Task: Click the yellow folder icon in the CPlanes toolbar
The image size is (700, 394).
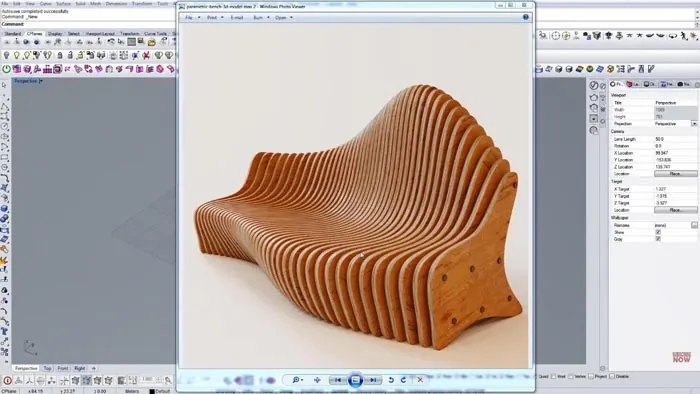Action: pos(152,42)
